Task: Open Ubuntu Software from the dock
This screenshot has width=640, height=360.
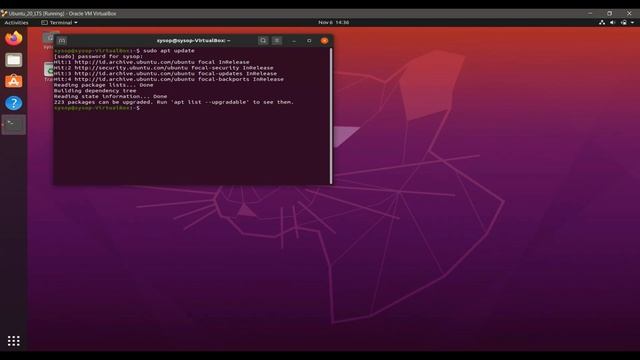Action: coord(13,81)
